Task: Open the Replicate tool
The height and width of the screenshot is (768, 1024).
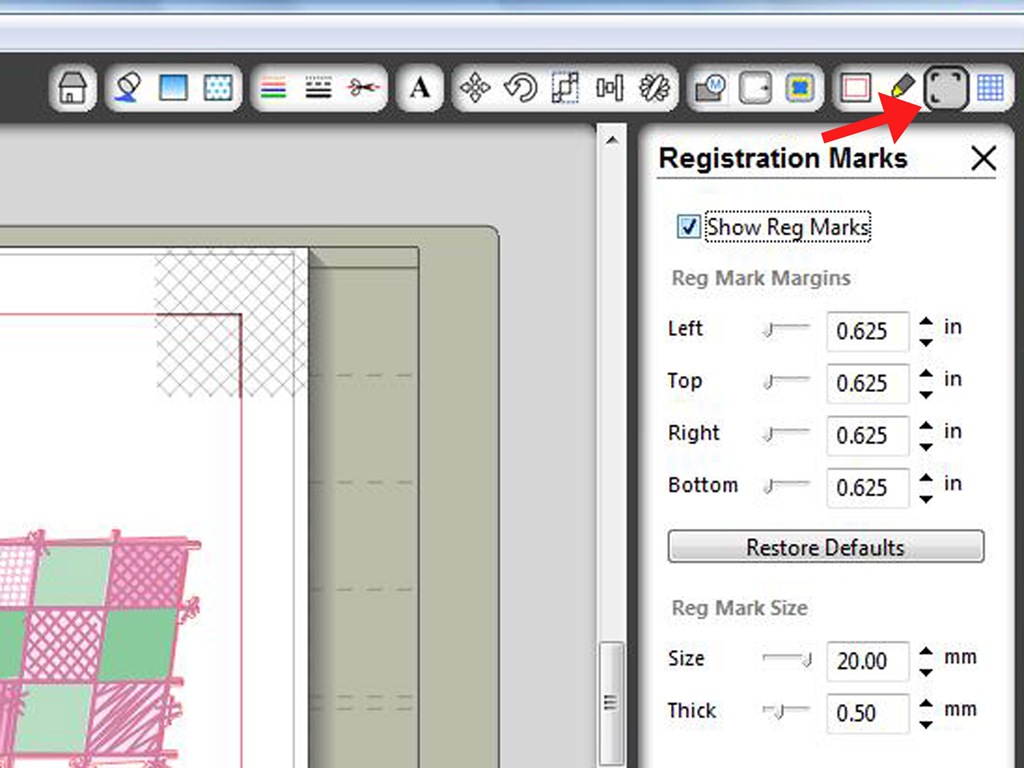Action: [655, 88]
